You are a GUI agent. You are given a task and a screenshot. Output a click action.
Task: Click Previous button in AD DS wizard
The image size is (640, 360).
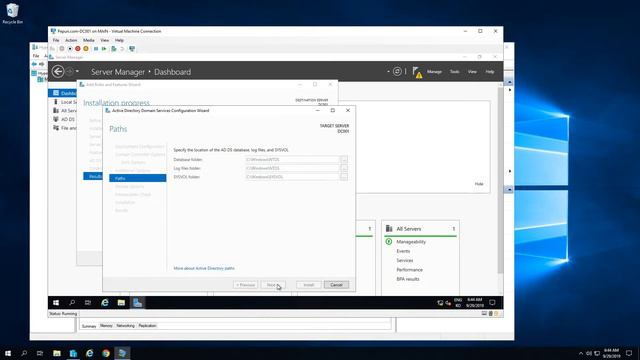[x=246, y=284]
